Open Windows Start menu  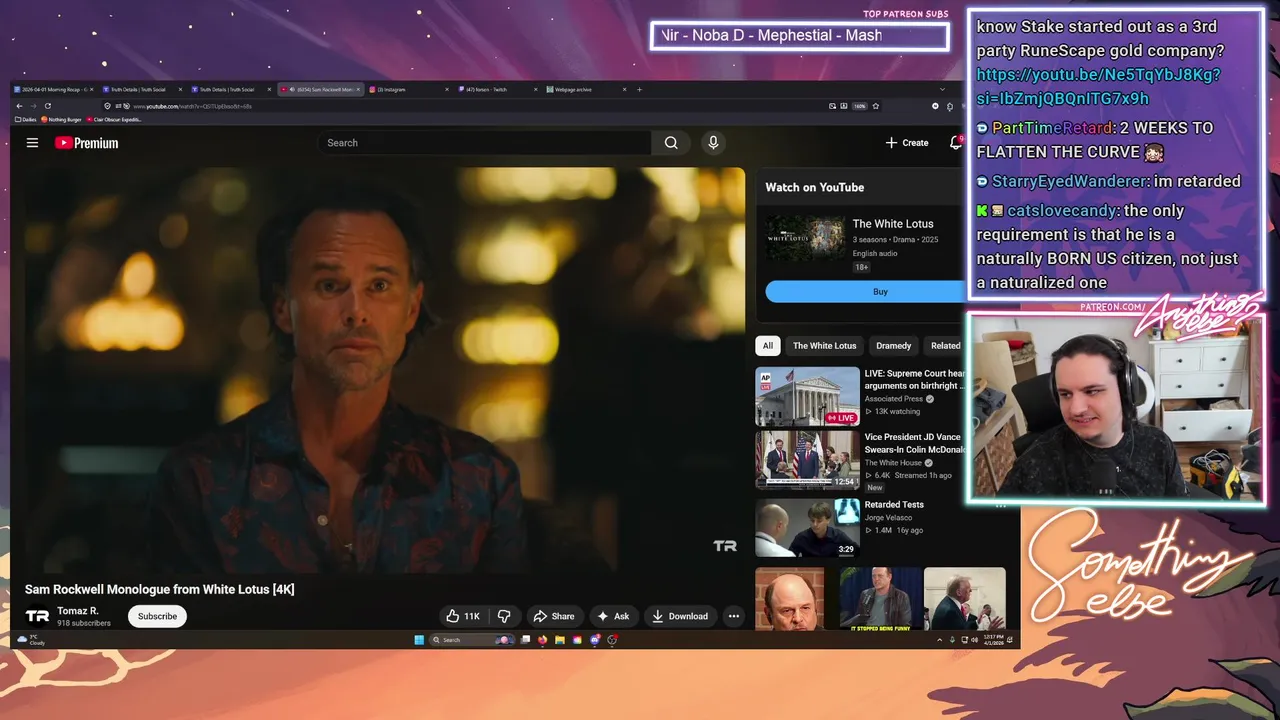point(419,640)
